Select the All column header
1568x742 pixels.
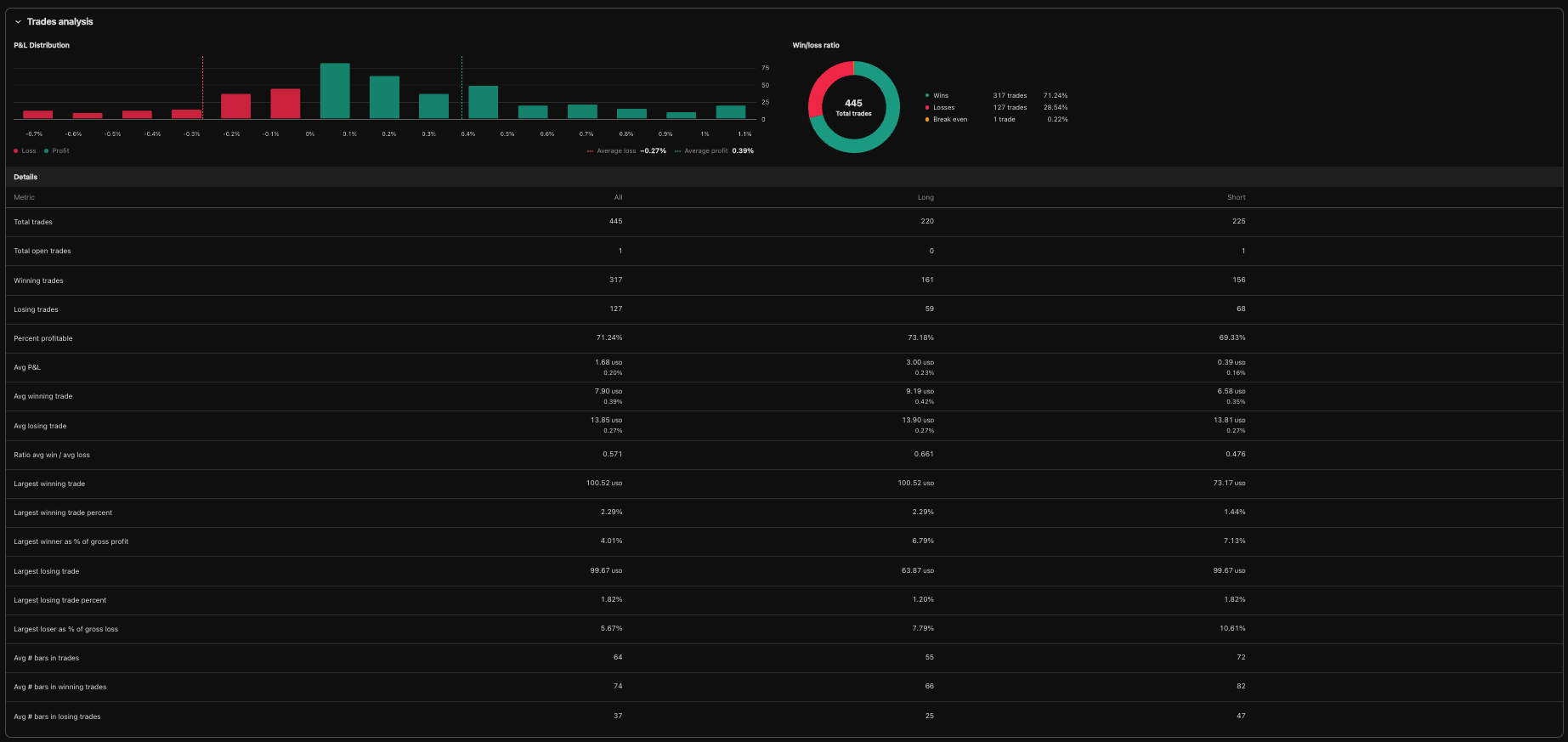[618, 197]
